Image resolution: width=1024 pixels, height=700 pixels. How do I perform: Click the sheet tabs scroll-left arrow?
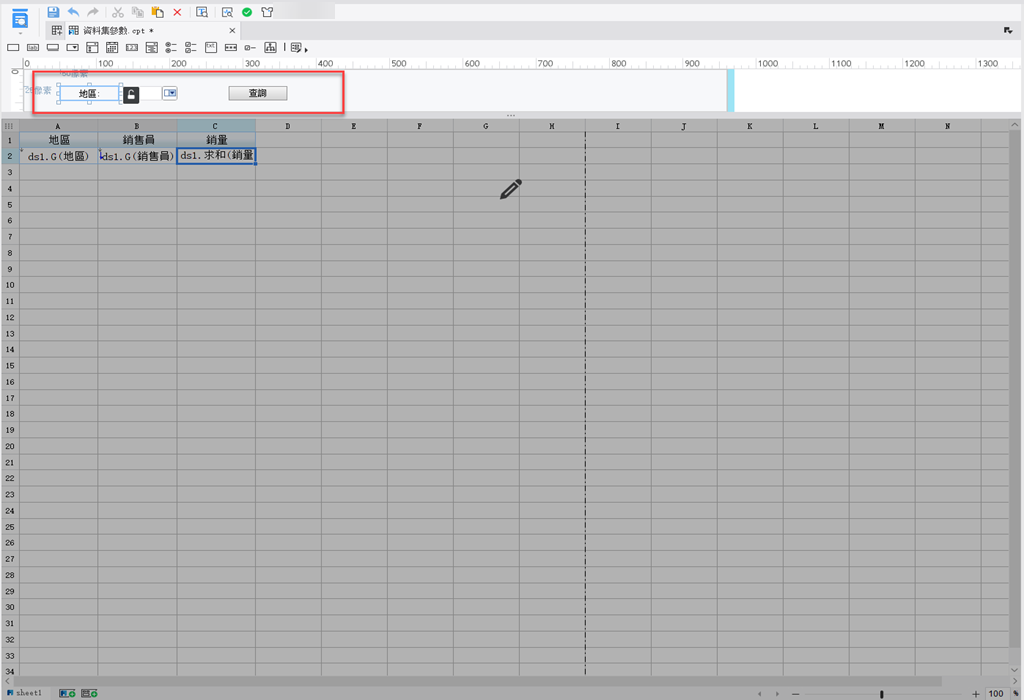pyautogui.click(x=759, y=693)
